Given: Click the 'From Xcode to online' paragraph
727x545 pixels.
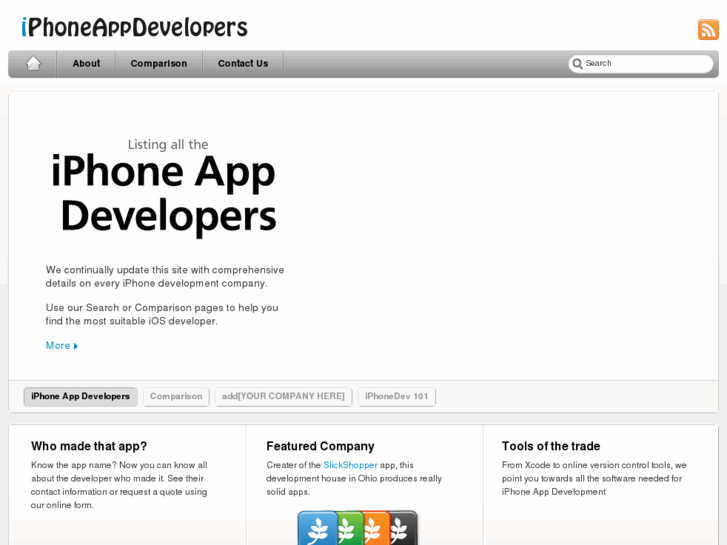Looking at the screenshot, I should [x=594, y=478].
